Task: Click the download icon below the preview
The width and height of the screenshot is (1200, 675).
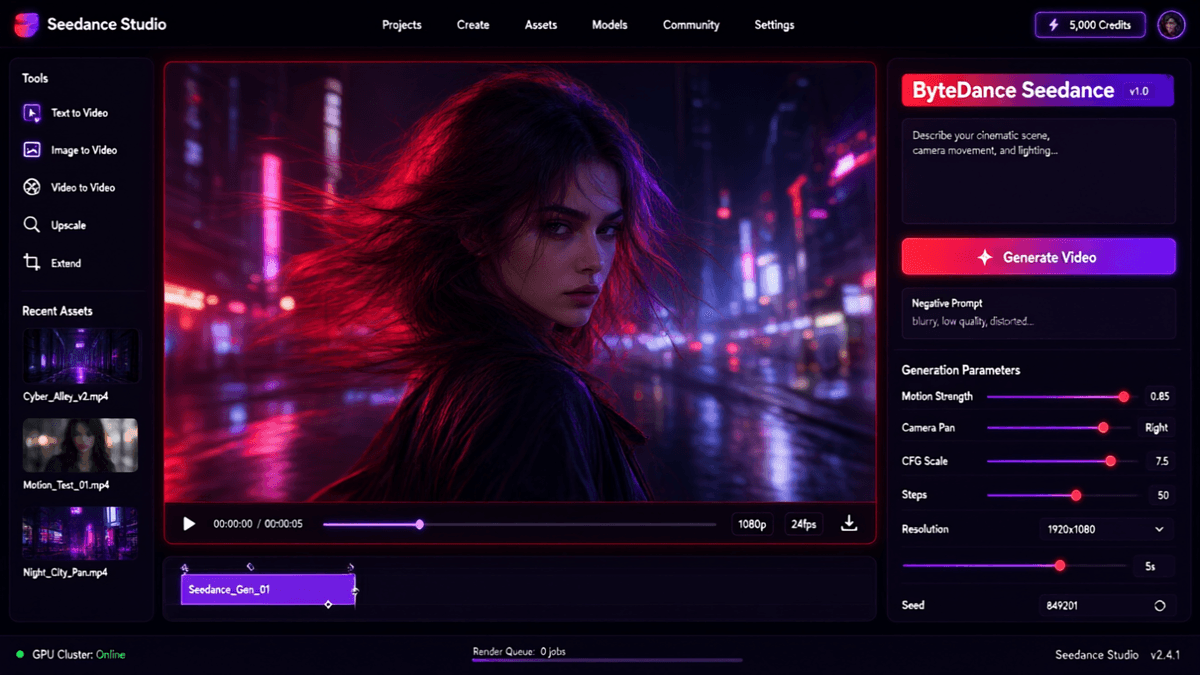Action: 849,523
